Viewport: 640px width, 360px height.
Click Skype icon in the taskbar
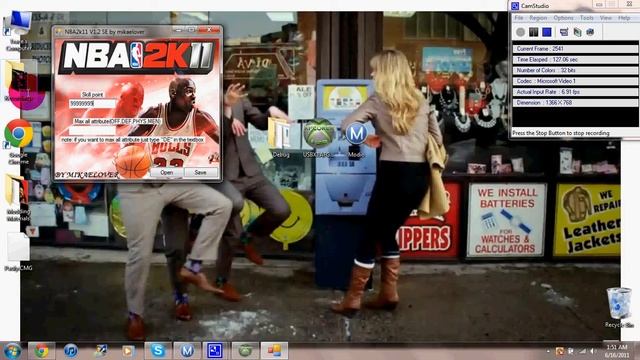(158, 351)
